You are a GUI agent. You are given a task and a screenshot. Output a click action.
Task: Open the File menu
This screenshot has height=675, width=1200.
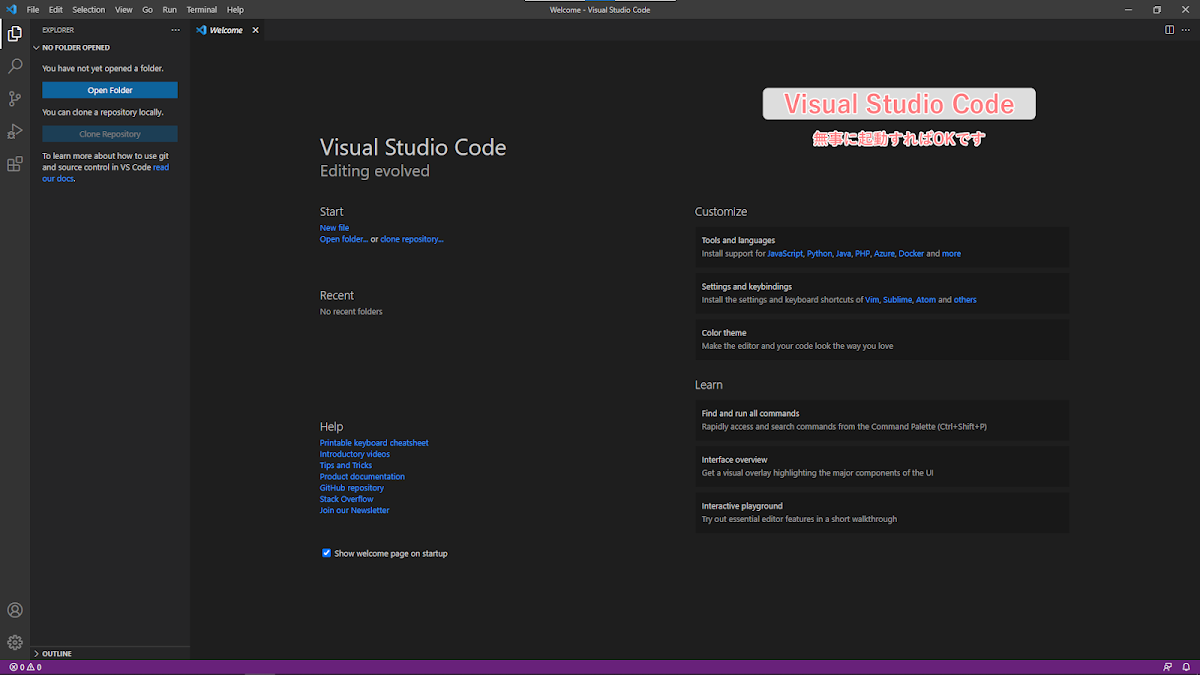(x=33, y=9)
